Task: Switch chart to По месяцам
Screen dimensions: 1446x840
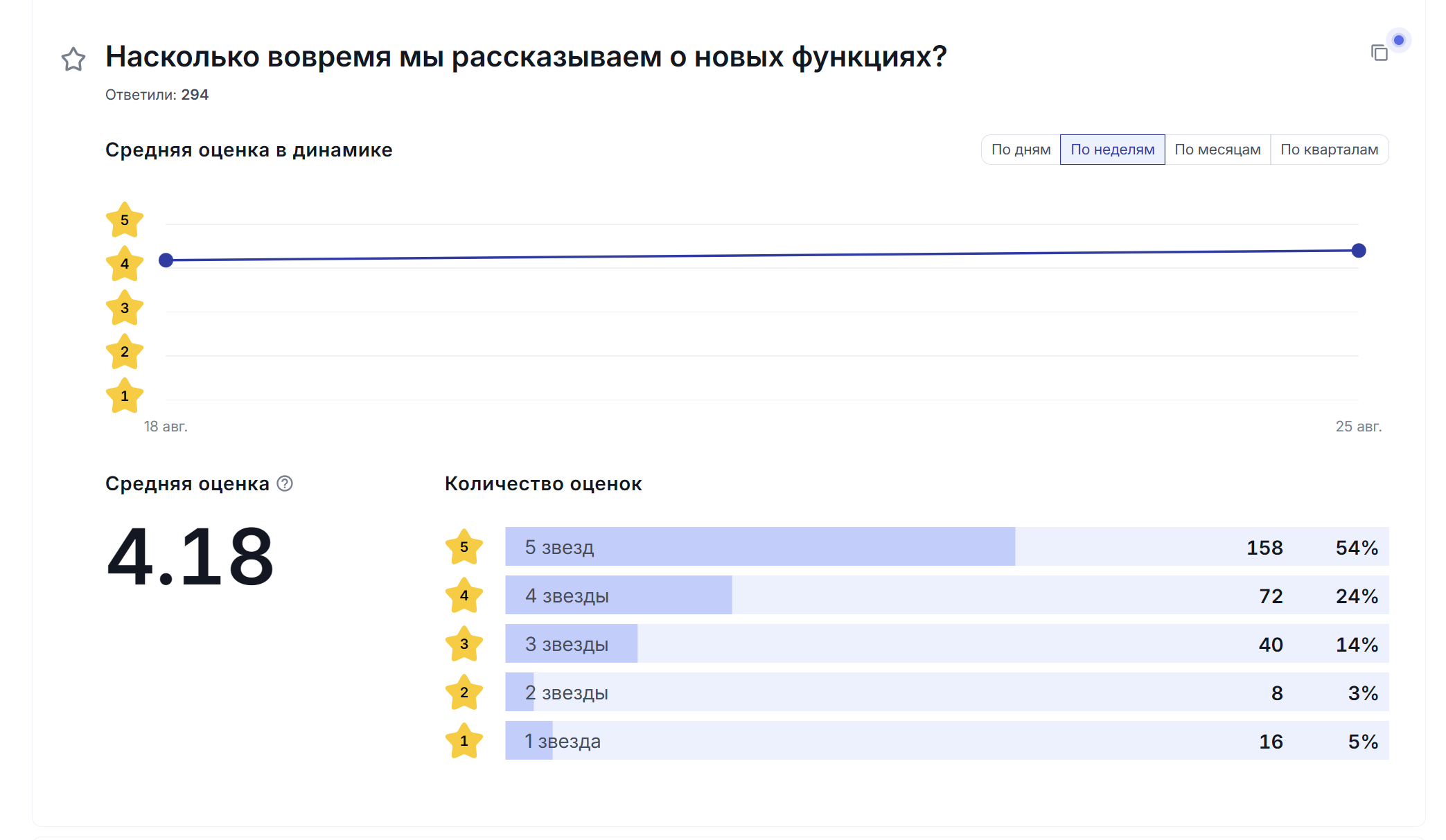Action: coord(1217,150)
